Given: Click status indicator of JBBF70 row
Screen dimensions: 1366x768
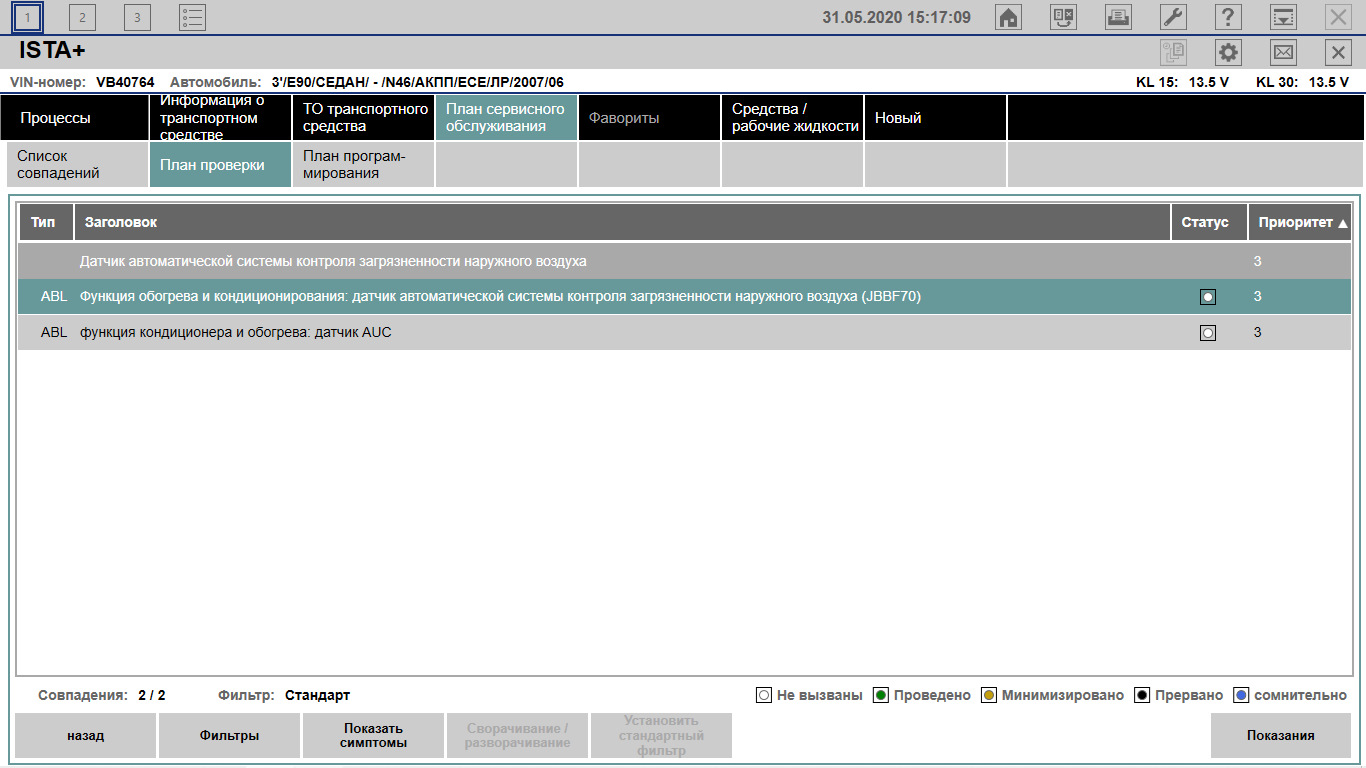Looking at the screenshot, I should pos(1208,297).
